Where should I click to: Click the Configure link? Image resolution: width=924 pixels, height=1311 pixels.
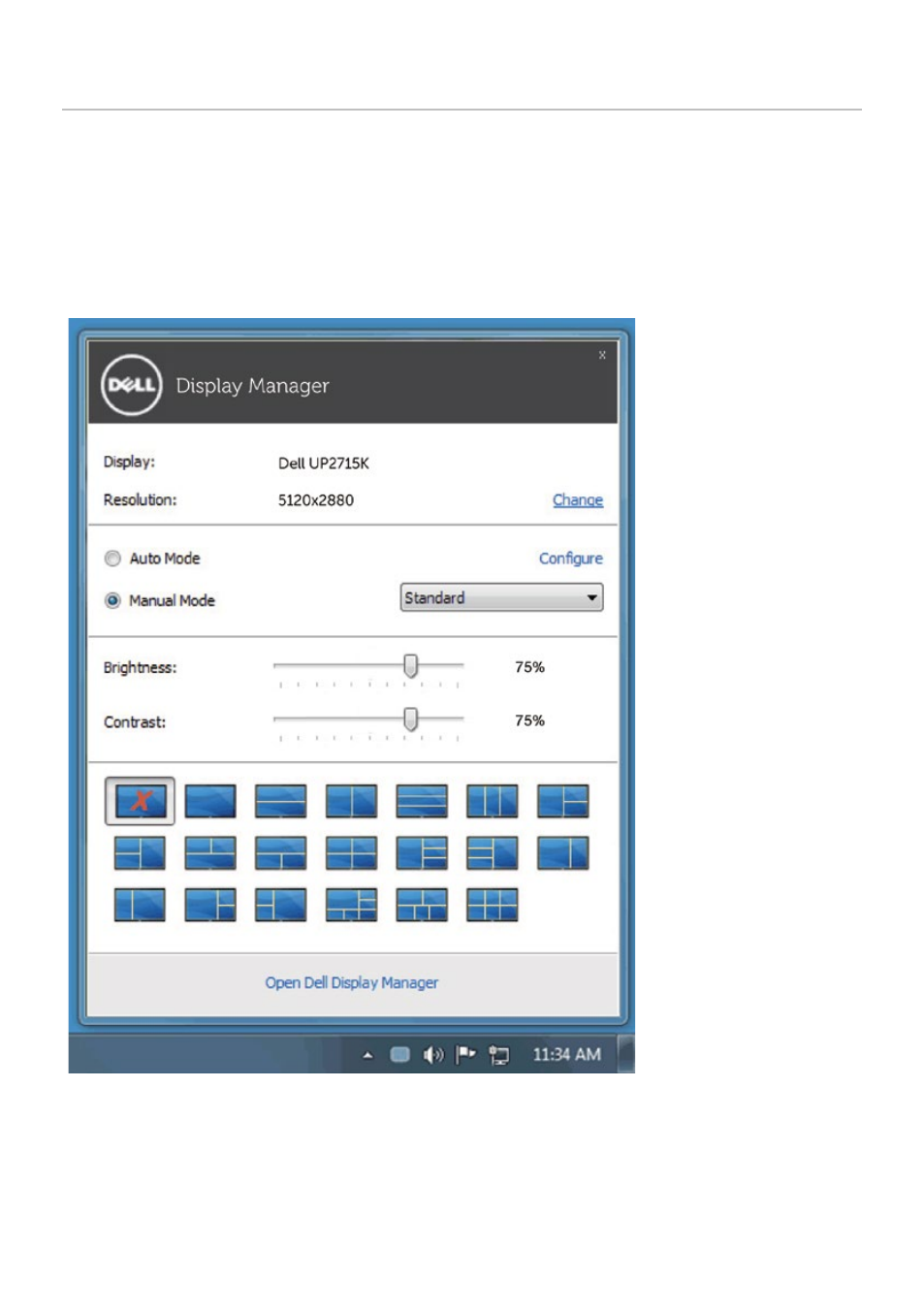coord(571,559)
